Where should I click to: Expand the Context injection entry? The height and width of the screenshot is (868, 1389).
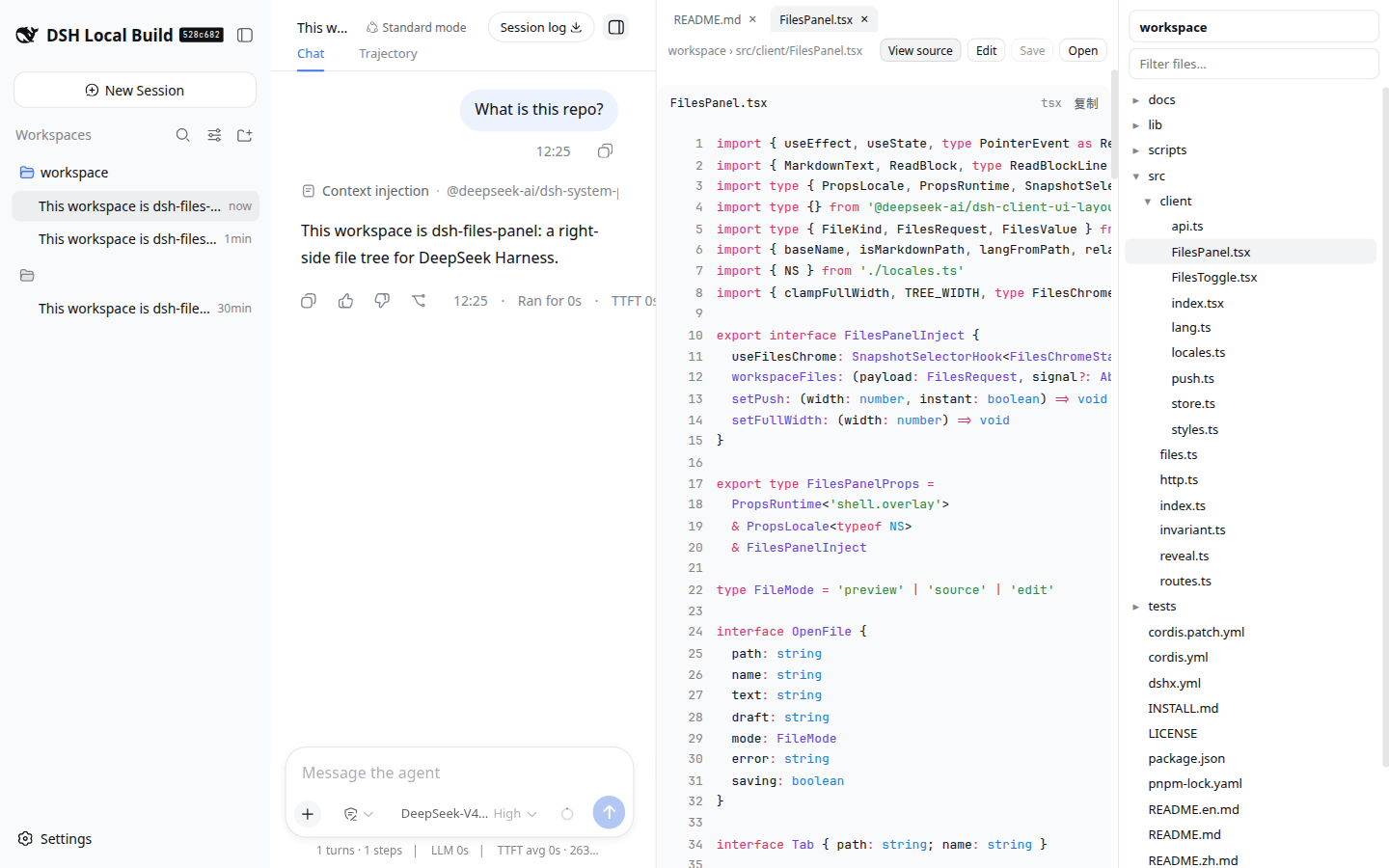click(x=459, y=191)
